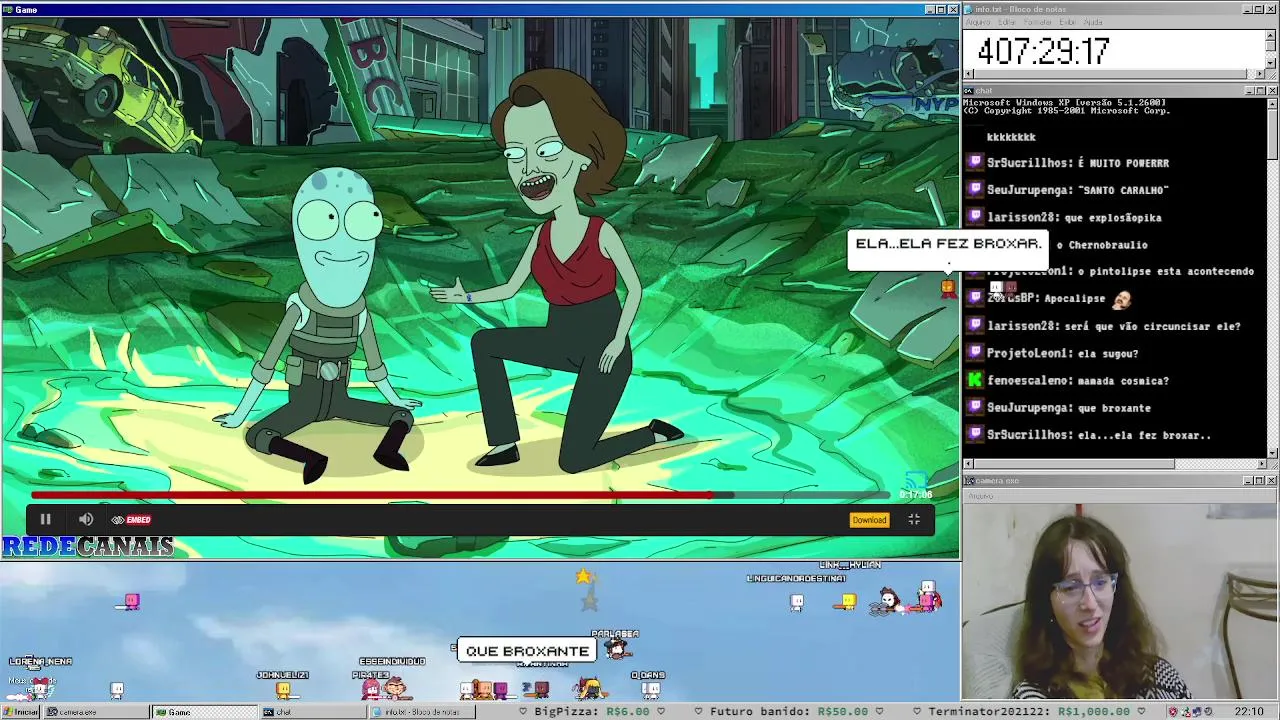
Task: Click notepad horizontal scrollbar left arrow
Action: pyautogui.click(x=968, y=74)
